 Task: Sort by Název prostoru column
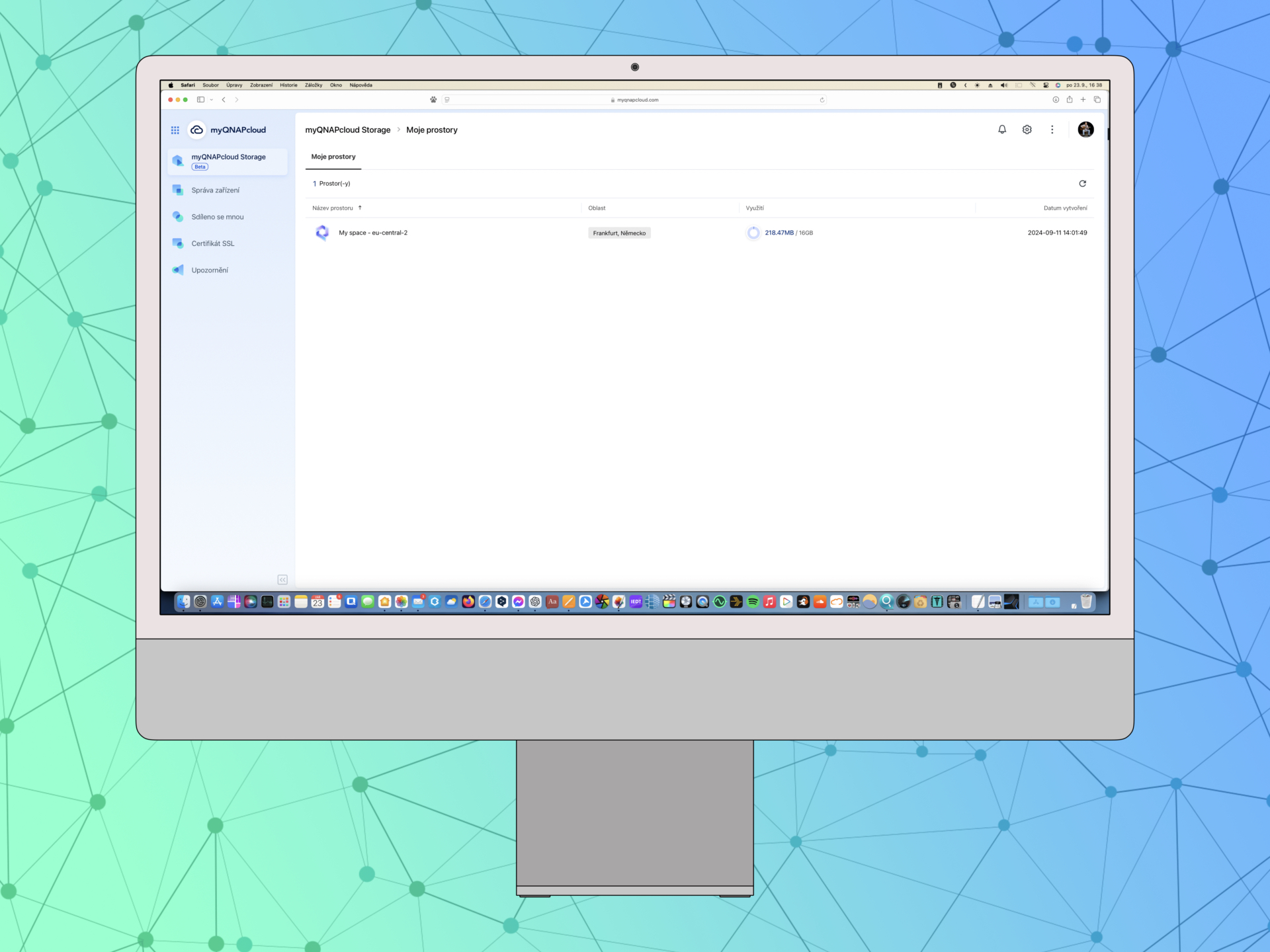click(333, 208)
